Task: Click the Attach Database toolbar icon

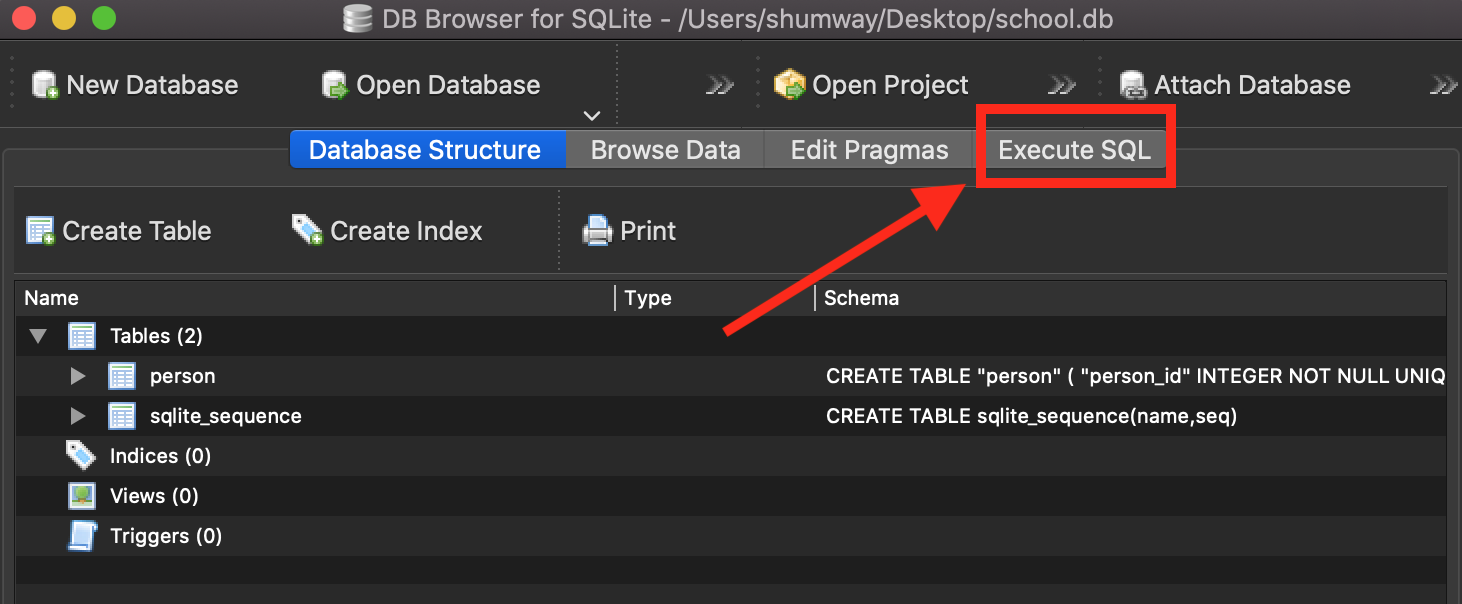Action: pyautogui.click(x=1133, y=85)
